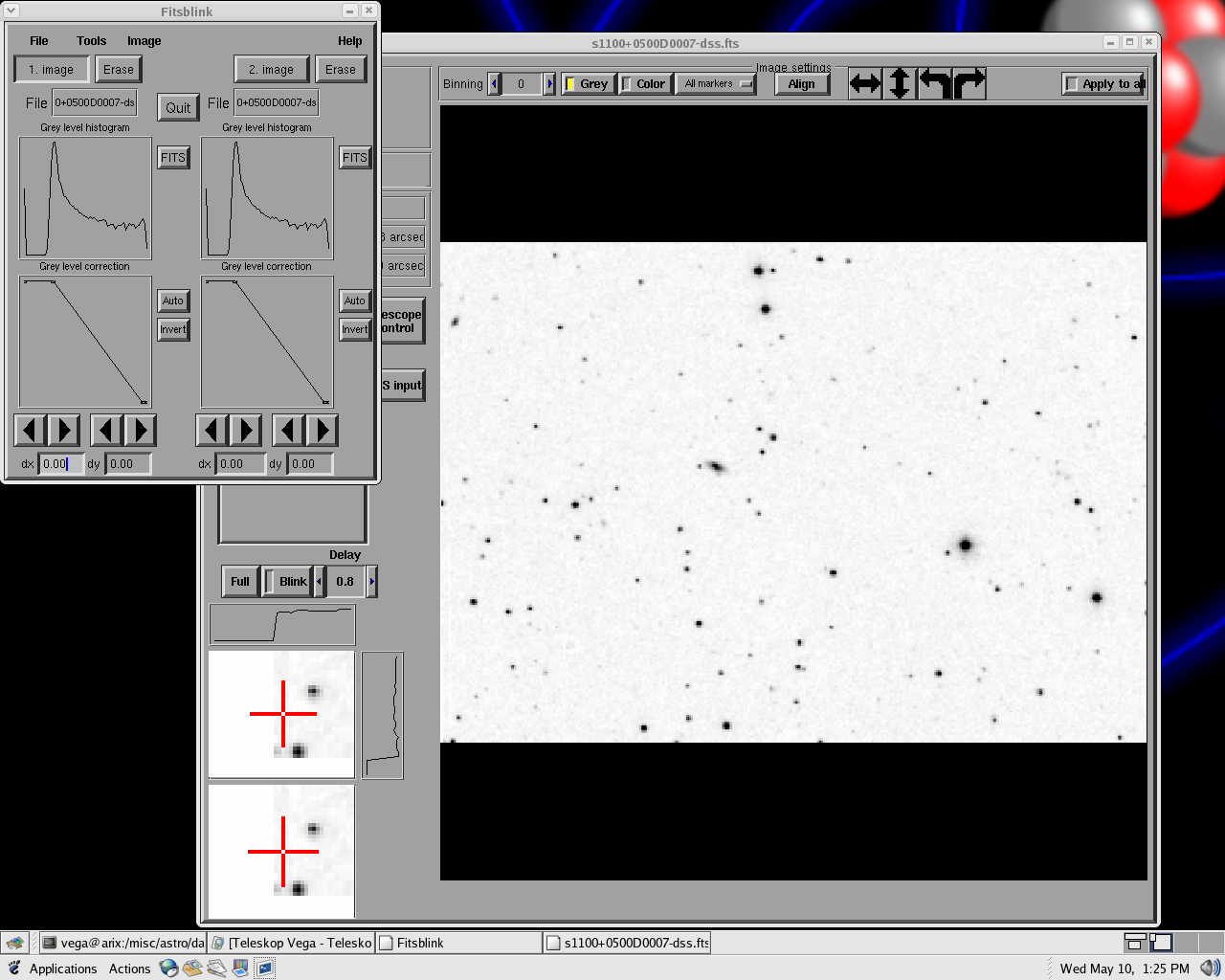The image size is (1225, 980).
Task: Click first right arrow under image 2
Action: pyautogui.click(x=246, y=431)
